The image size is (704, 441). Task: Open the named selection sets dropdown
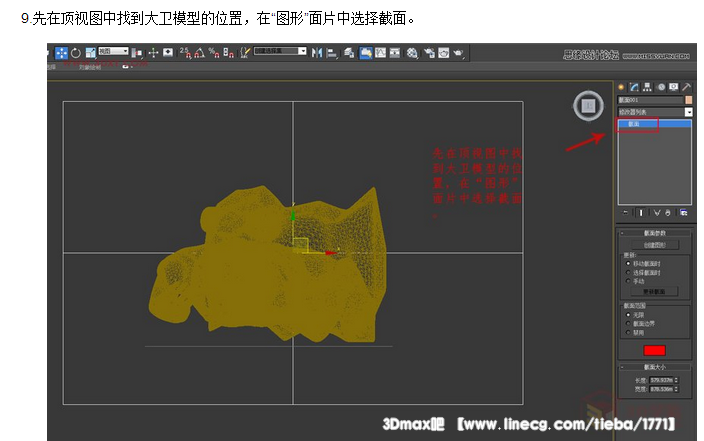click(x=280, y=52)
